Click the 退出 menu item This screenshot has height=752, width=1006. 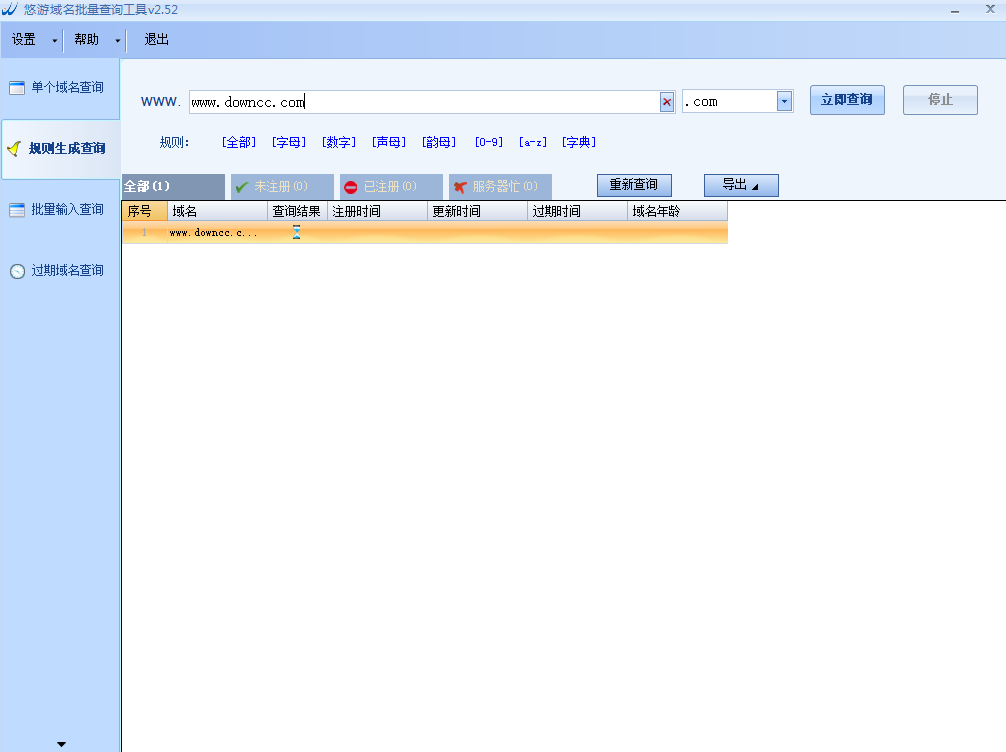(x=157, y=40)
